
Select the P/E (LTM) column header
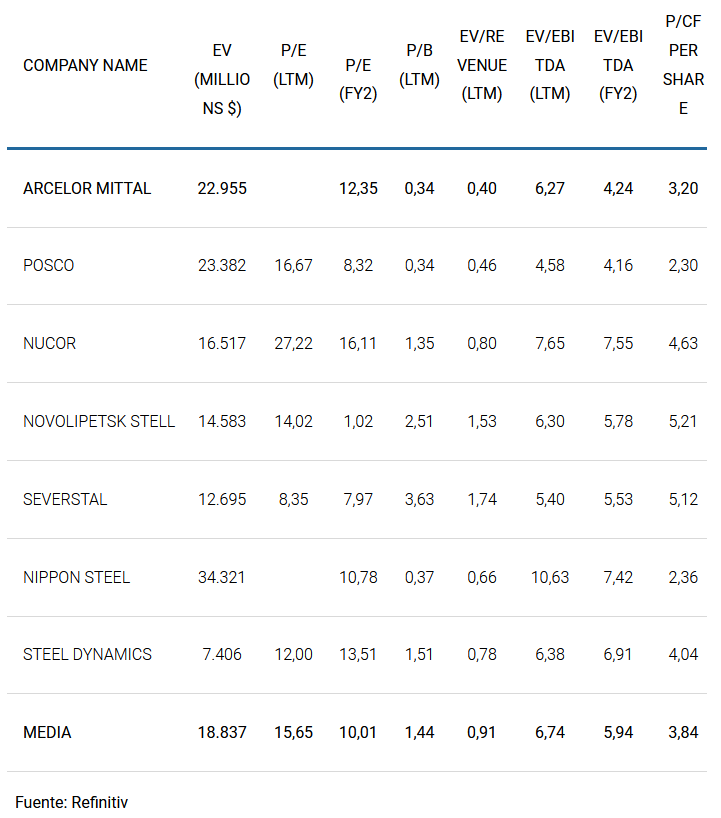(x=294, y=65)
